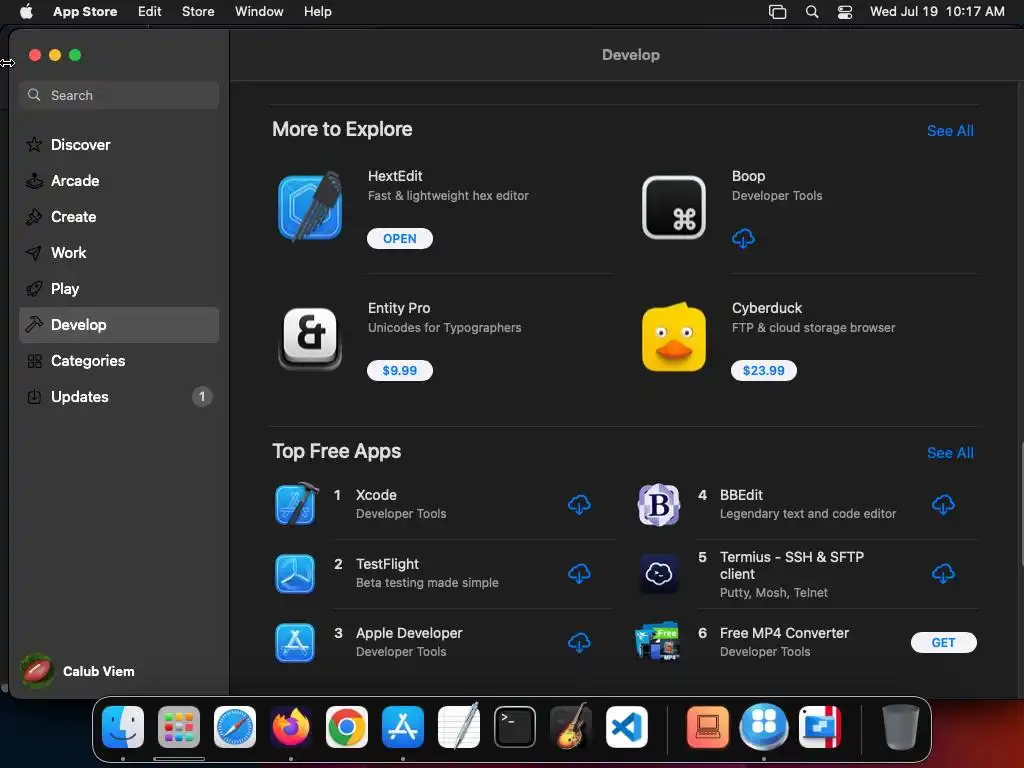Open Launchpad from the Dock
This screenshot has height=768, width=1024.
coord(179,727)
